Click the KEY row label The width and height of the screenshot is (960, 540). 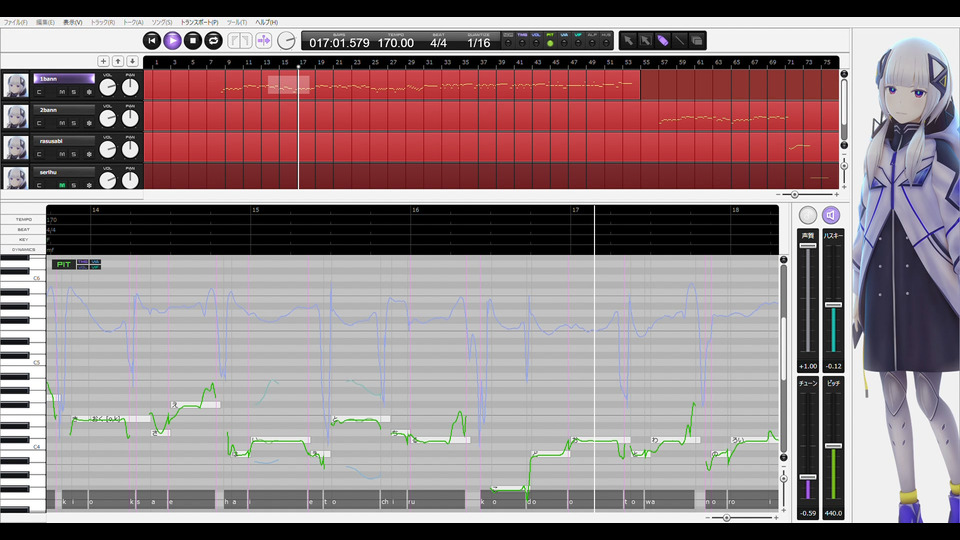pyautogui.click(x=24, y=239)
